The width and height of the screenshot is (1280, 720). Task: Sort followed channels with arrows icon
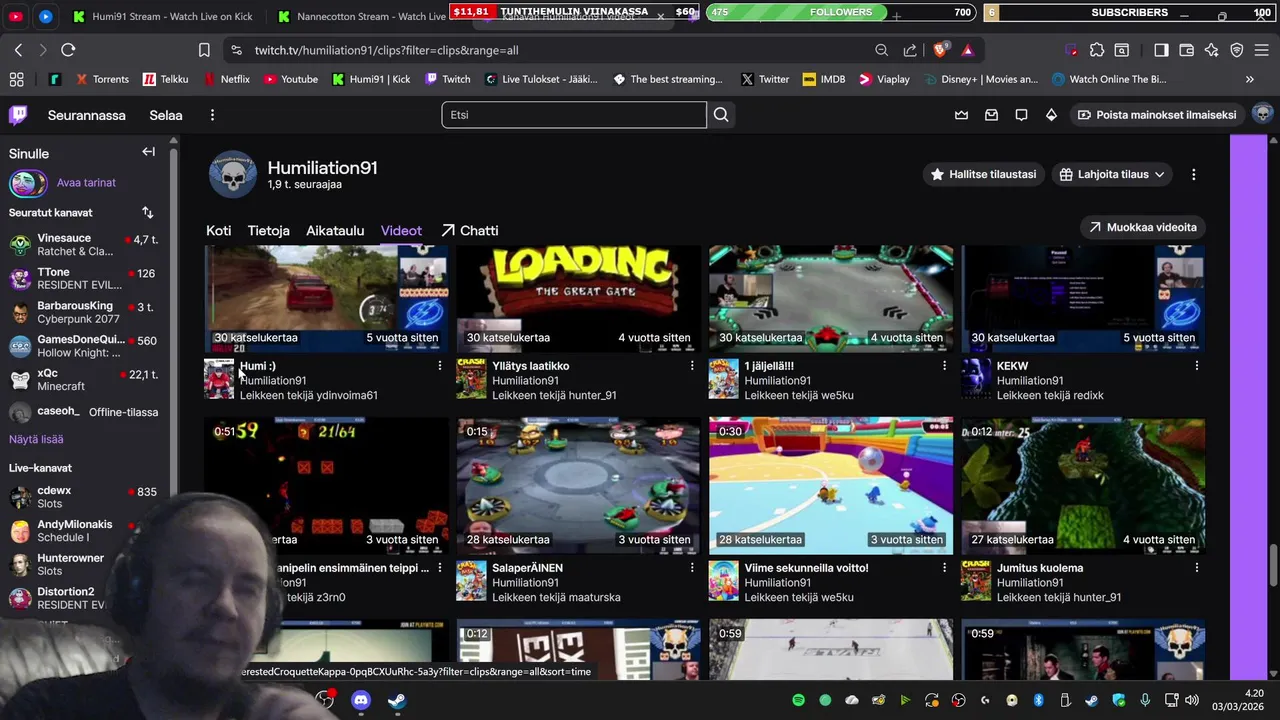pos(148,212)
